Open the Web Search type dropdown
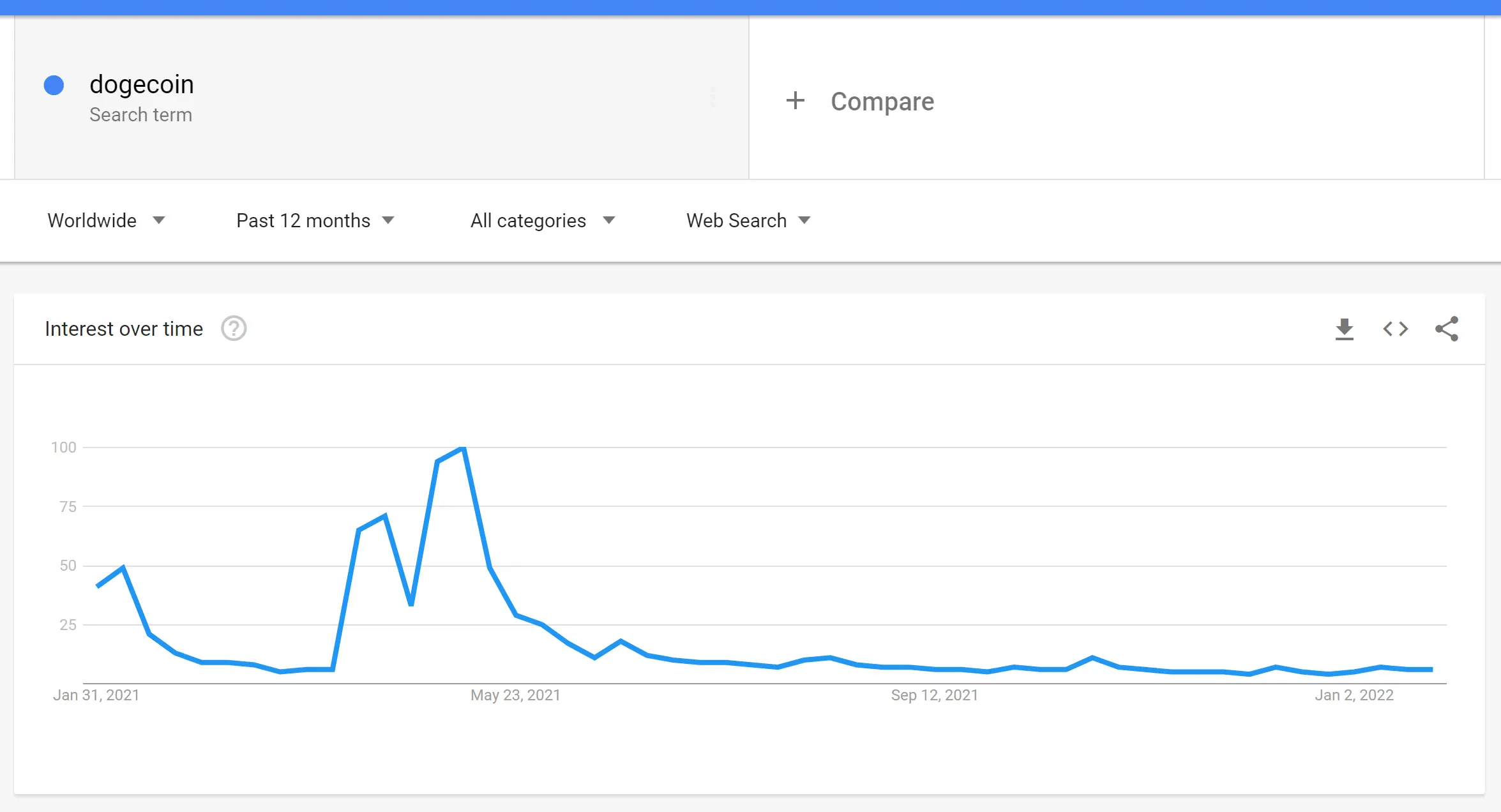1501x812 pixels. pos(748,220)
